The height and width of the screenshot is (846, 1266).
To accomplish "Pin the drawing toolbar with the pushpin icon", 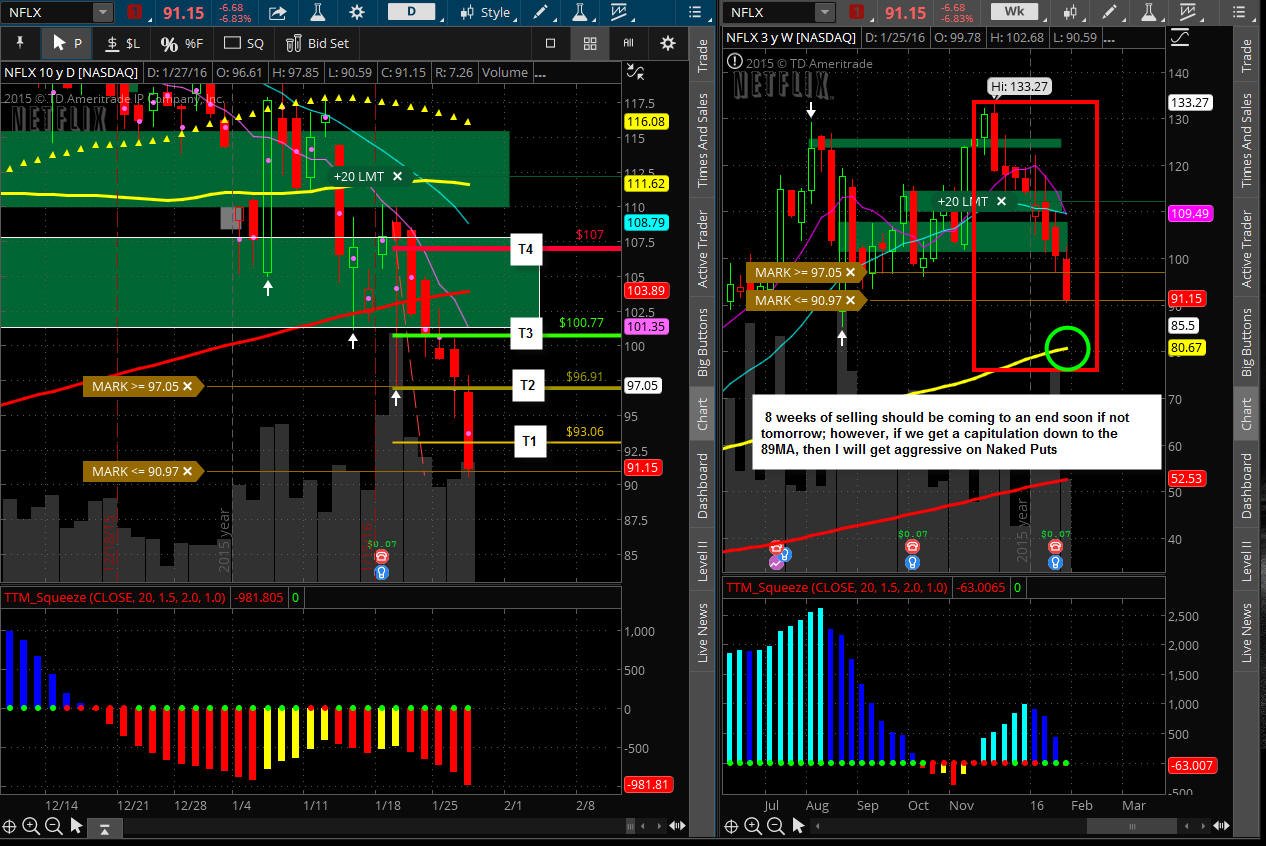I will tap(19, 43).
